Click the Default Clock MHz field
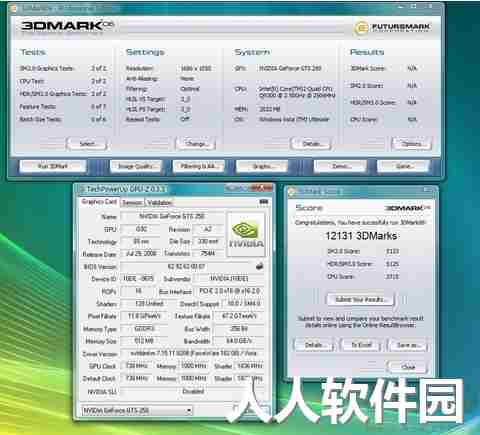 [x=137, y=378]
